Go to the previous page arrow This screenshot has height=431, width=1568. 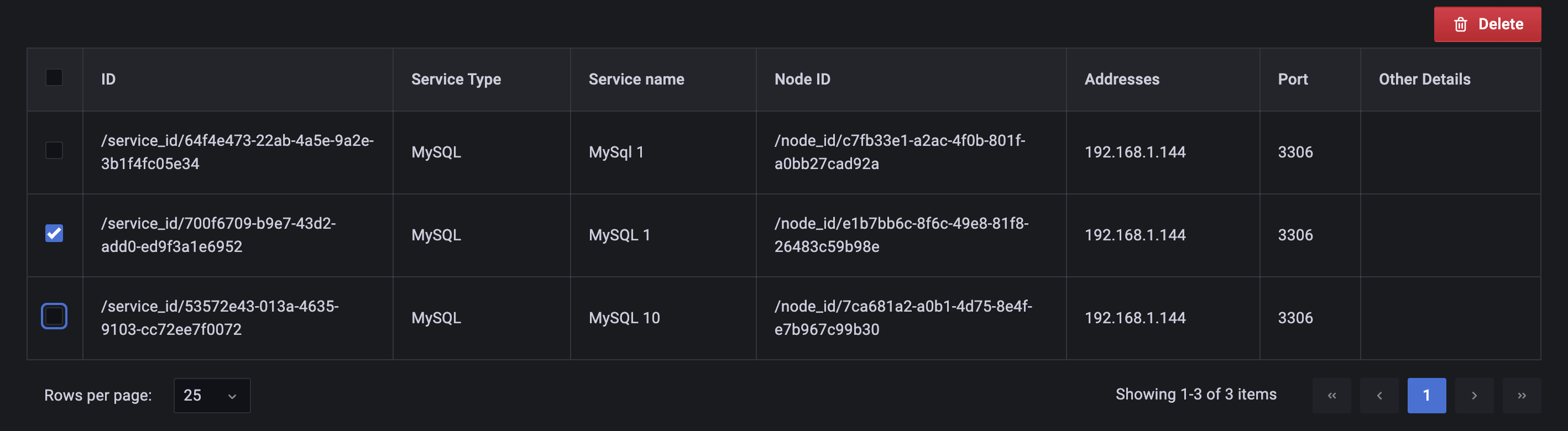click(1379, 396)
